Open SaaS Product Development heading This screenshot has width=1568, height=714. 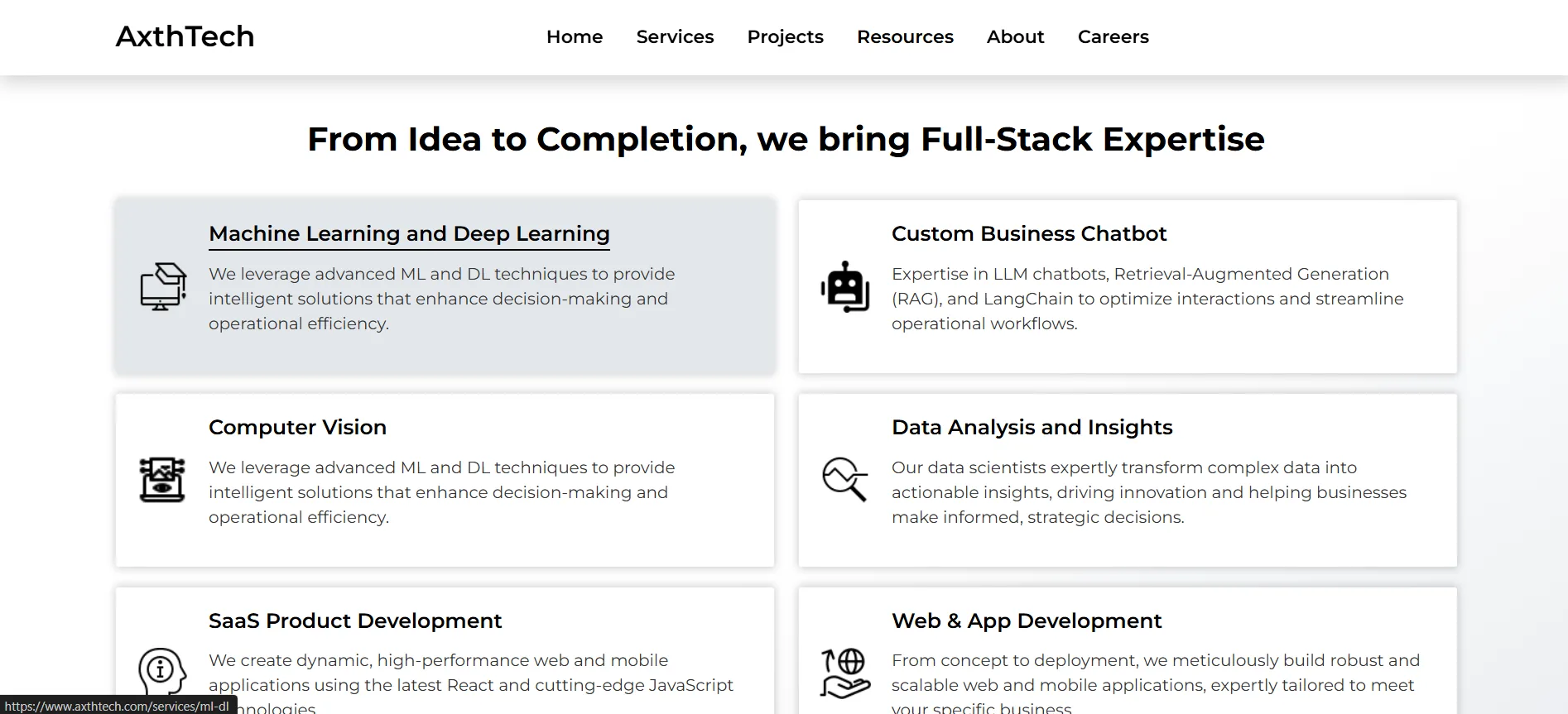pyautogui.click(x=355, y=621)
